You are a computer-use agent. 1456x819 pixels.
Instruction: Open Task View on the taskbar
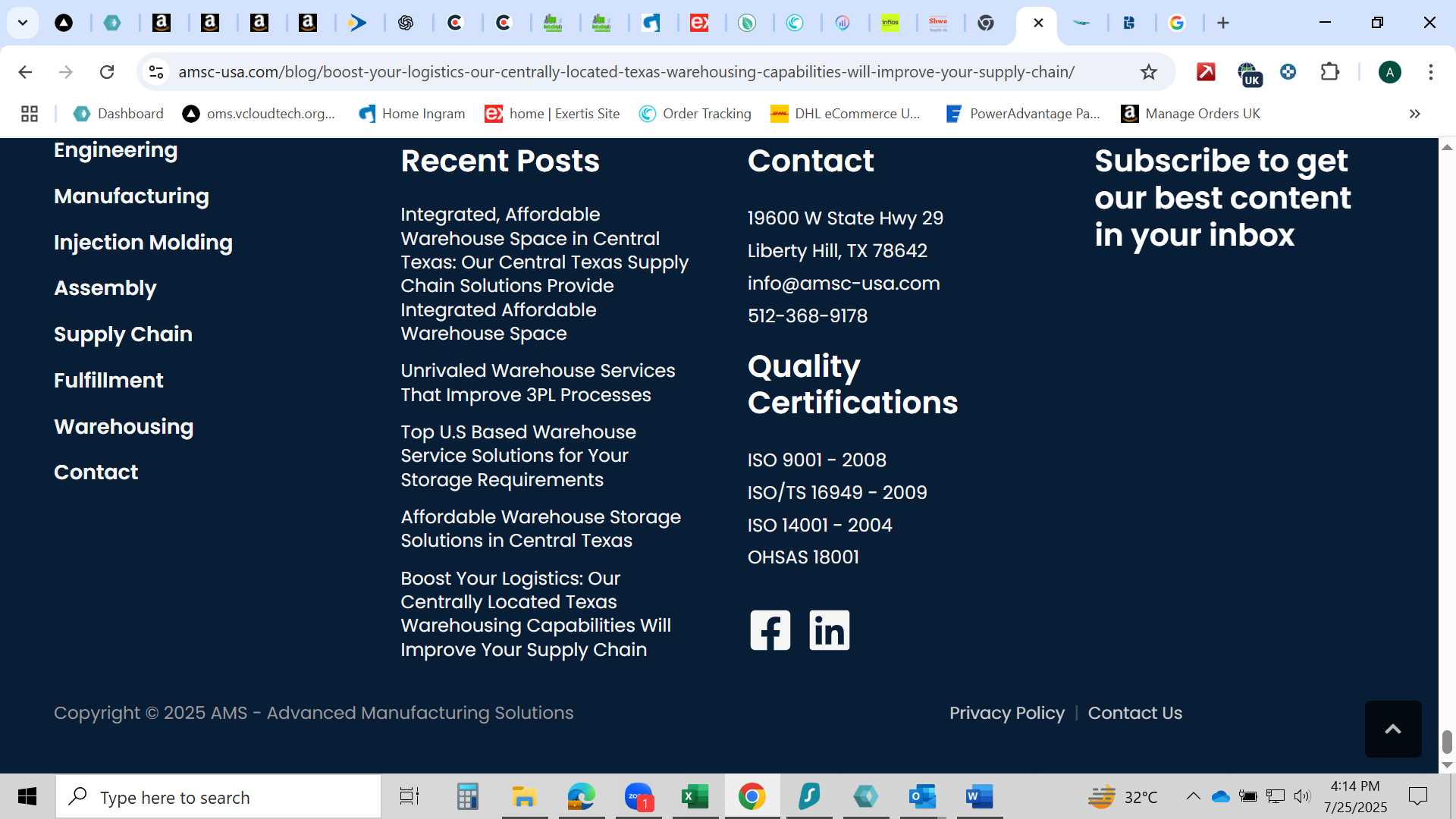[409, 796]
